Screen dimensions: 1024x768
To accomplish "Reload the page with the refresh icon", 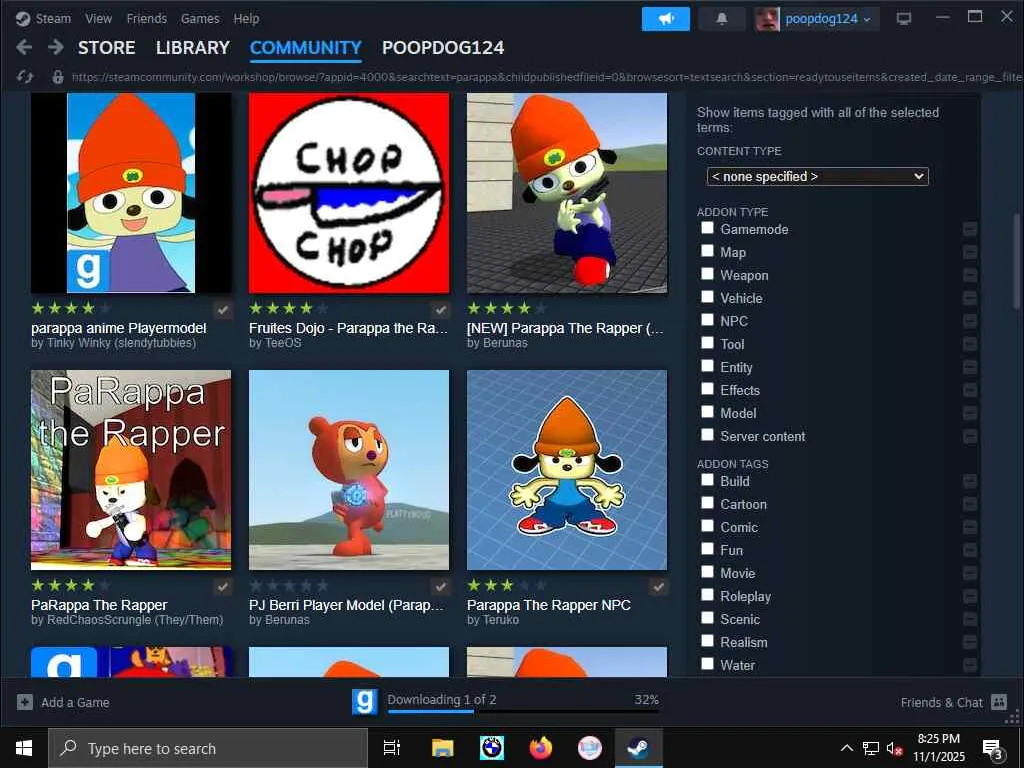I will point(25,77).
